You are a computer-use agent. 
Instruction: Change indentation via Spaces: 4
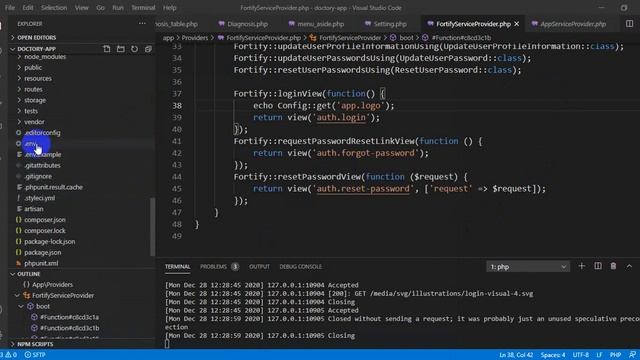(553, 355)
